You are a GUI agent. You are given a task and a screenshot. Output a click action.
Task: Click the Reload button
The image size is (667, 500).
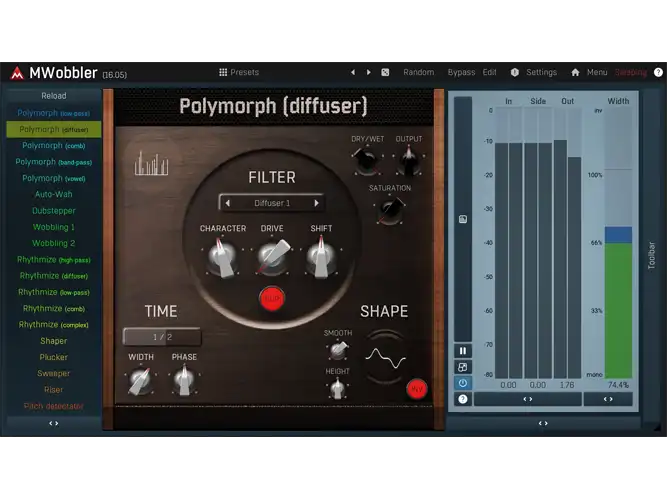click(x=54, y=96)
